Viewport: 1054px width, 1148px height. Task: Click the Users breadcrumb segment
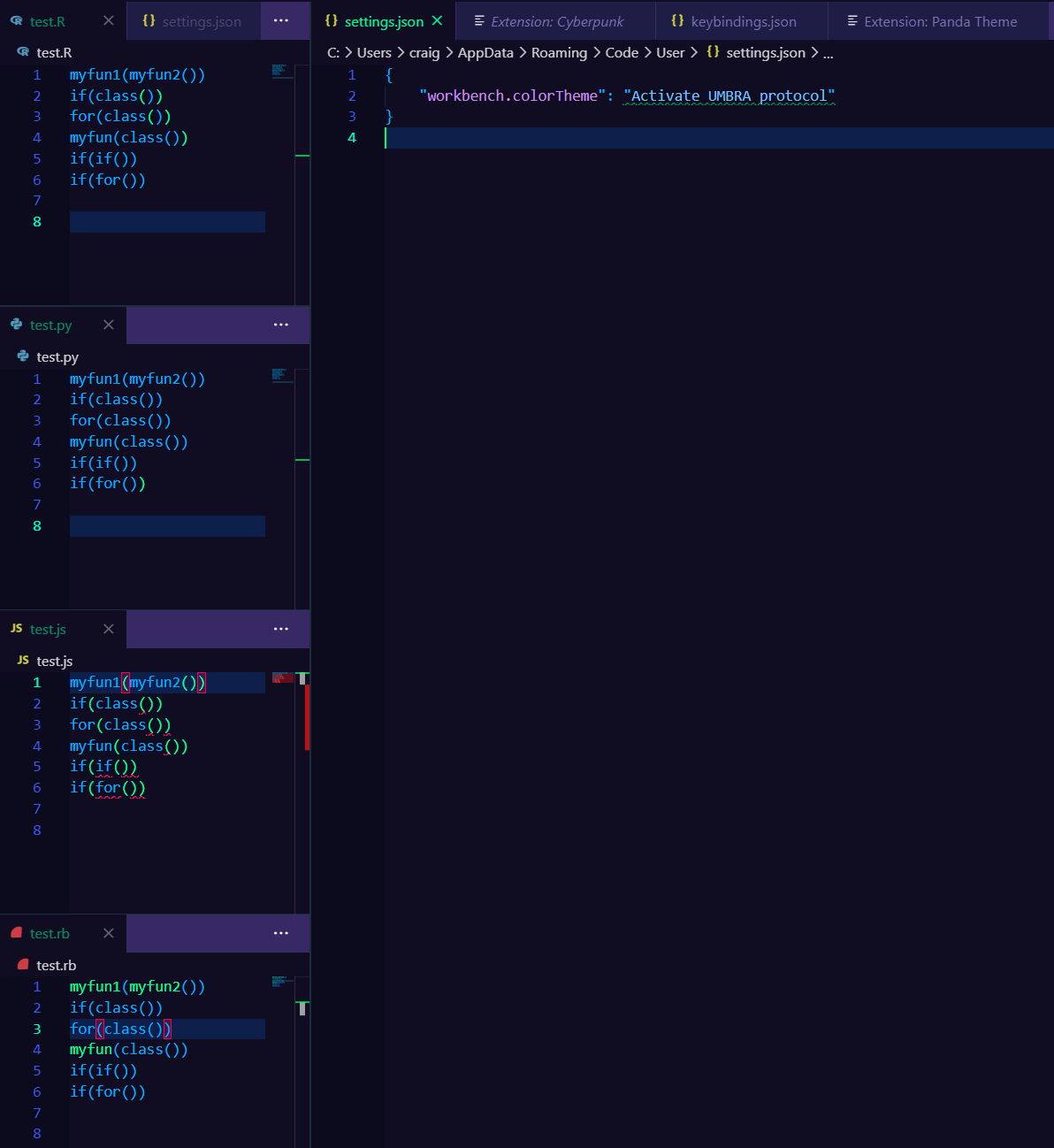374,53
